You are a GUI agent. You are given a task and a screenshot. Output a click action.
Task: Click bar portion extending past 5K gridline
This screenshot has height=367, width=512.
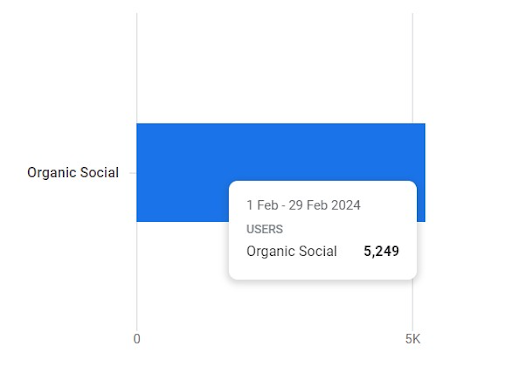(x=419, y=152)
